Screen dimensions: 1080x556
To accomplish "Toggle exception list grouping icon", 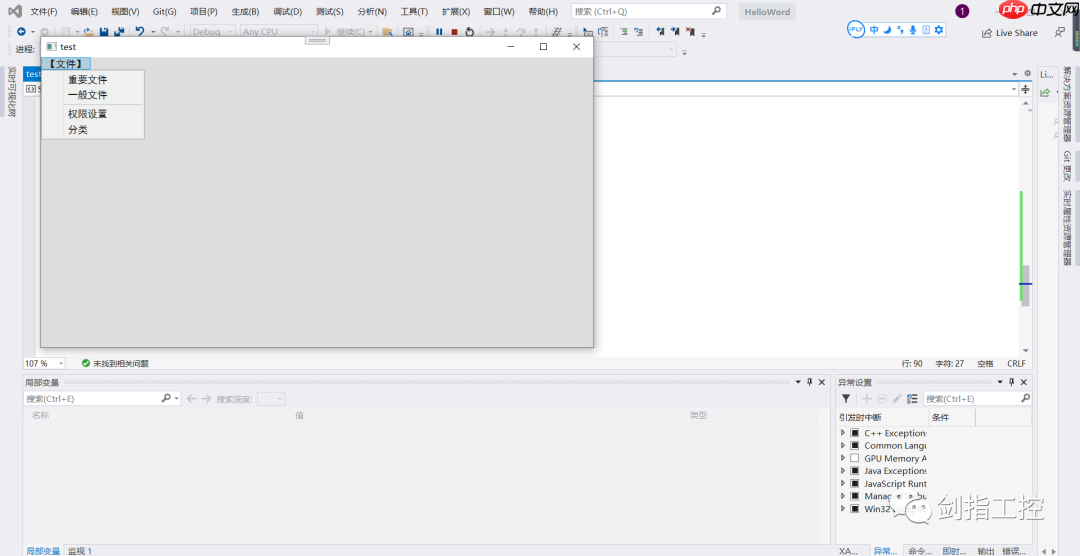I will point(912,398).
